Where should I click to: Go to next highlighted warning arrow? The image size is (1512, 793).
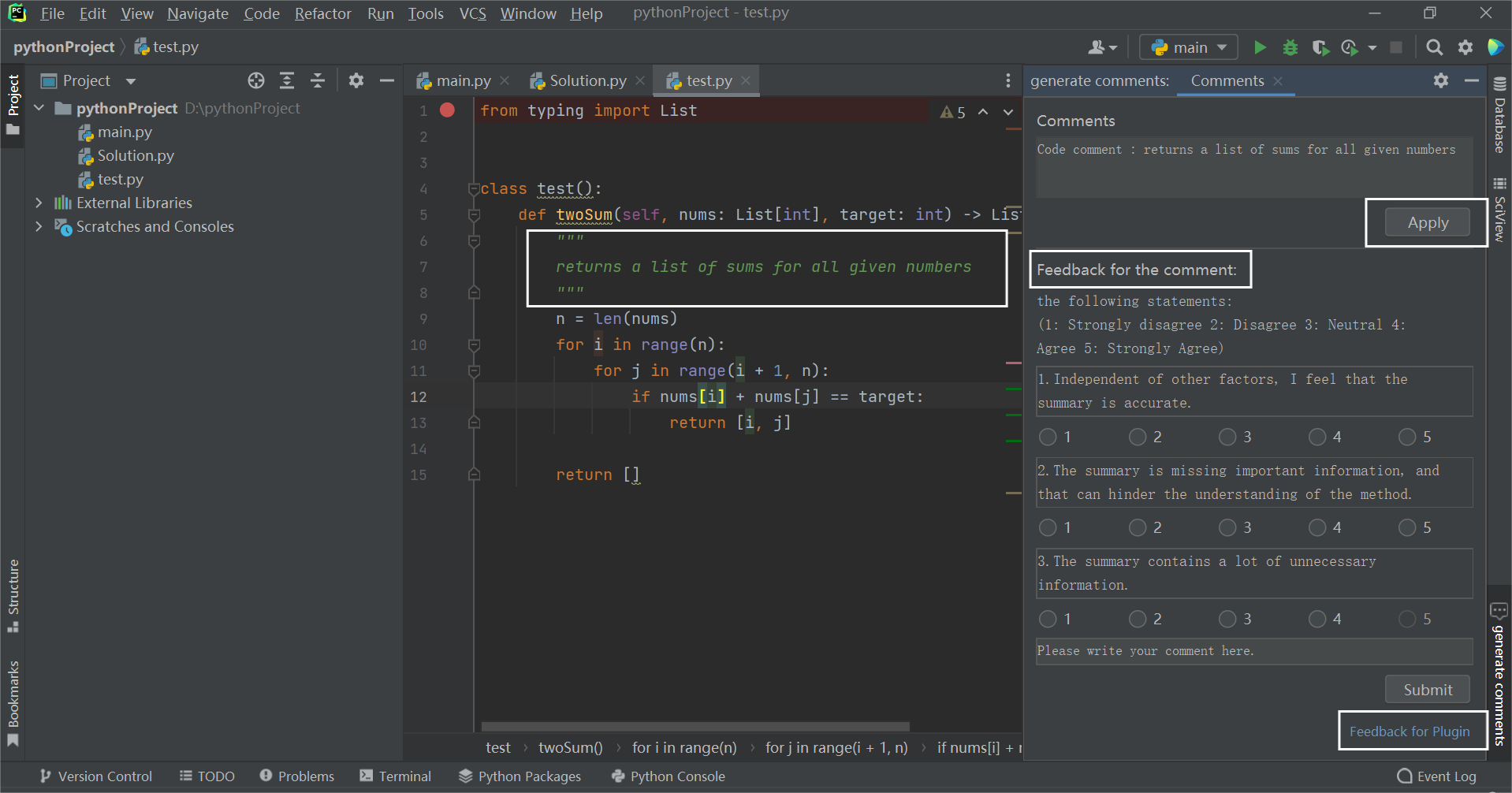1008,112
